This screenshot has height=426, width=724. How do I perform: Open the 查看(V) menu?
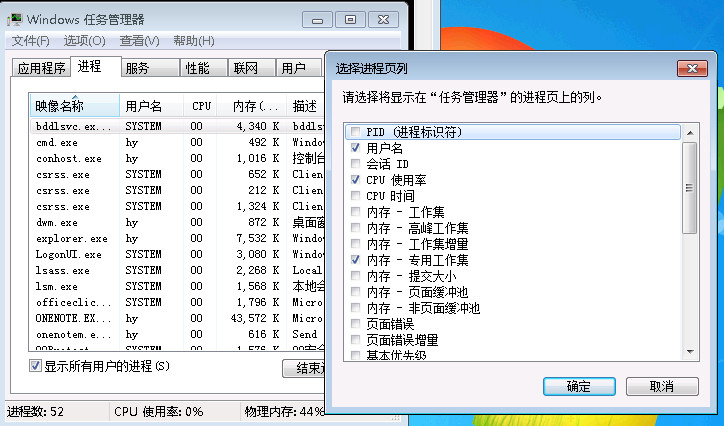pyautogui.click(x=139, y=41)
